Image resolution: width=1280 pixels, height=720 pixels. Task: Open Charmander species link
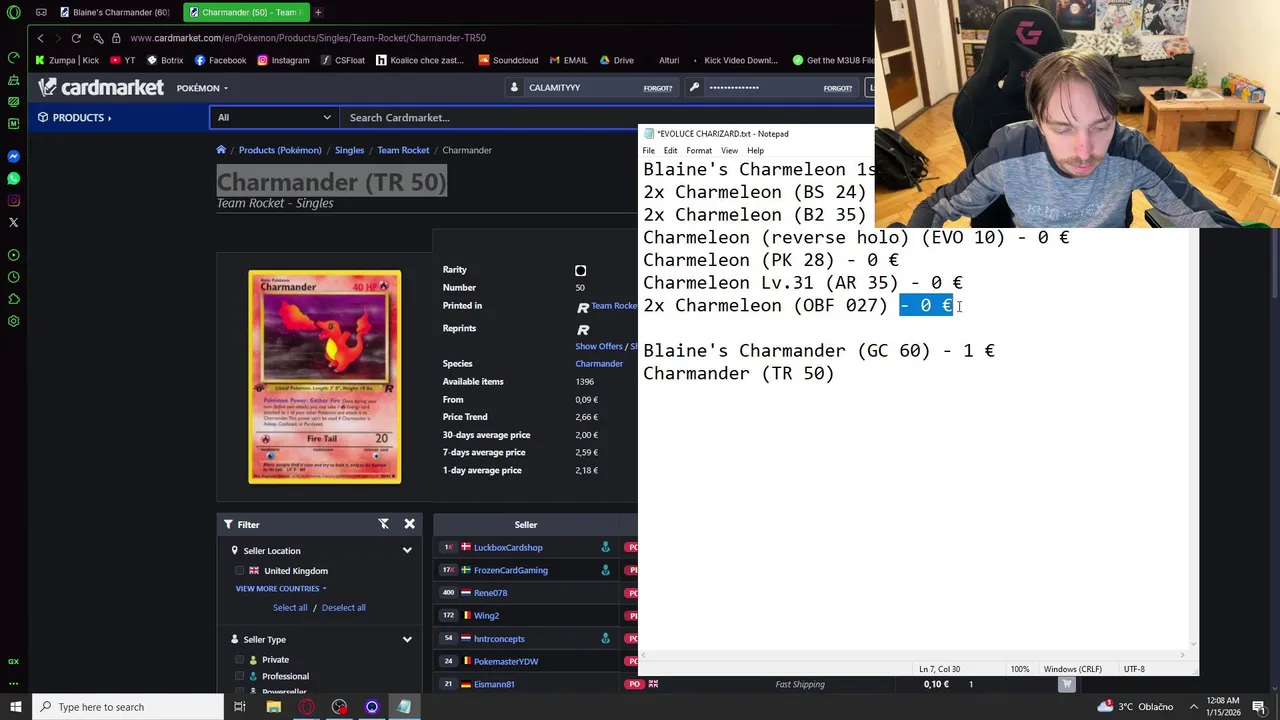(x=599, y=364)
